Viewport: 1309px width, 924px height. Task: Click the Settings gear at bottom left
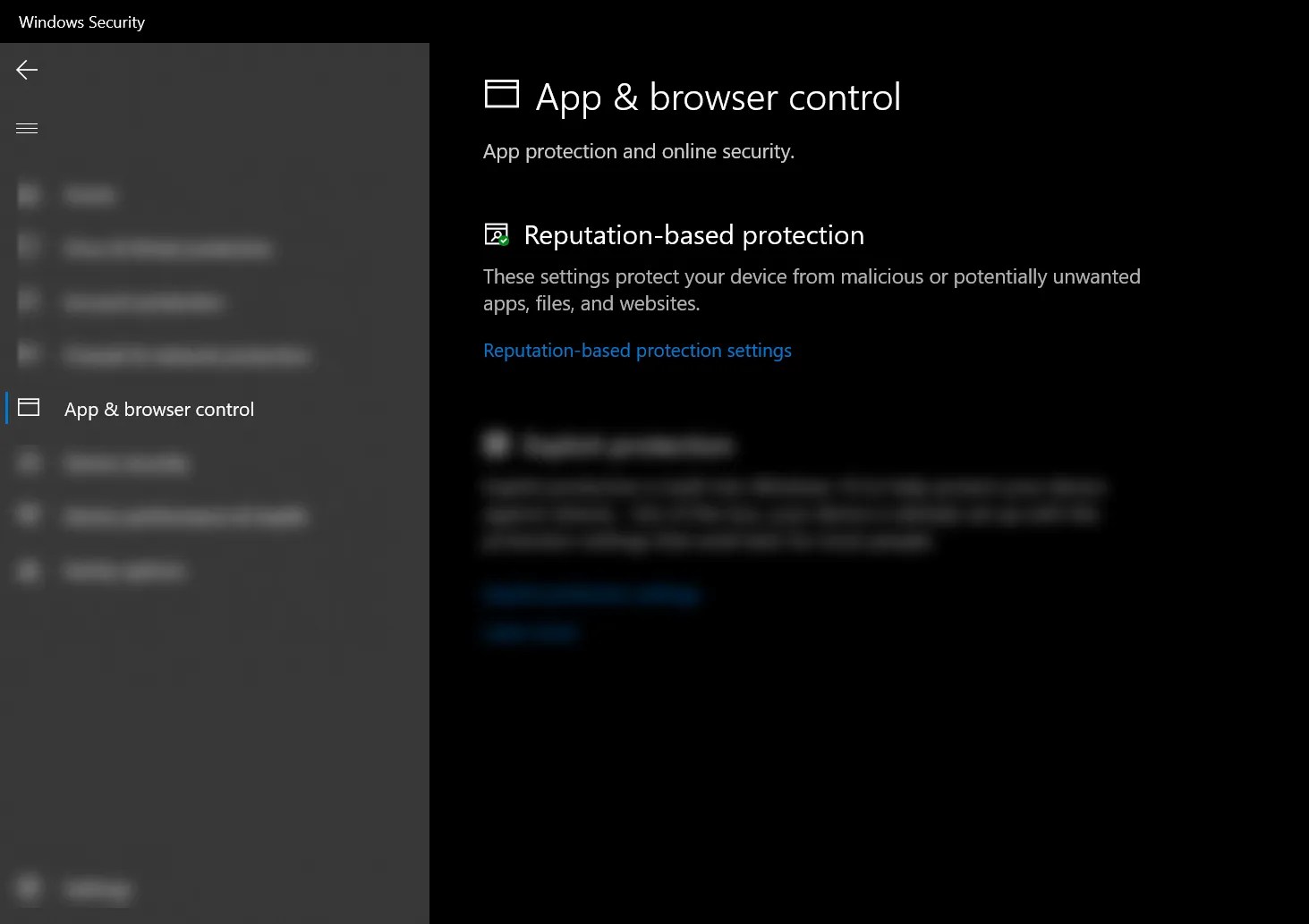tap(29, 888)
